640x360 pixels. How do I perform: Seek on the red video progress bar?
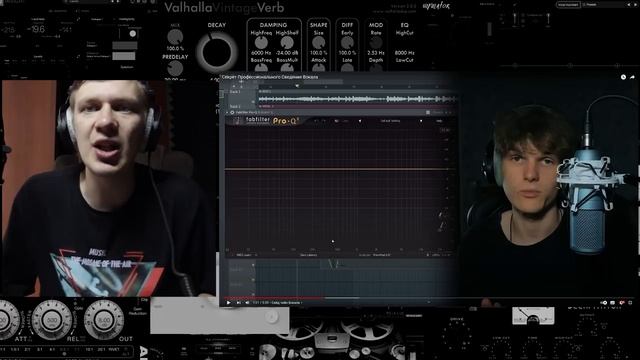pyautogui.click(x=273, y=298)
